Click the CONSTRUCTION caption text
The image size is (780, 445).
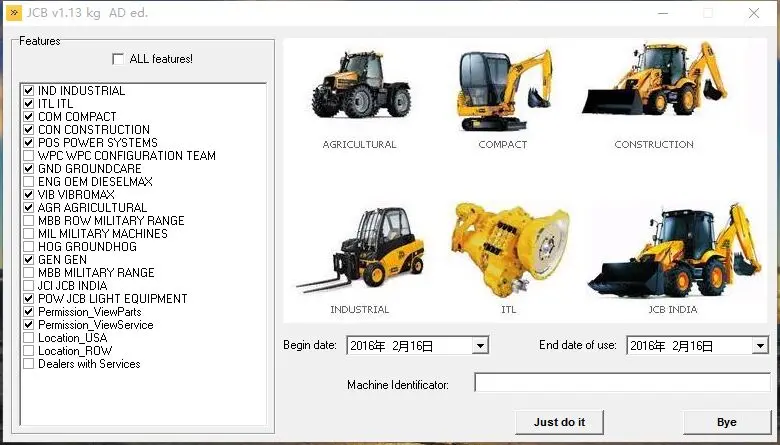[654, 145]
